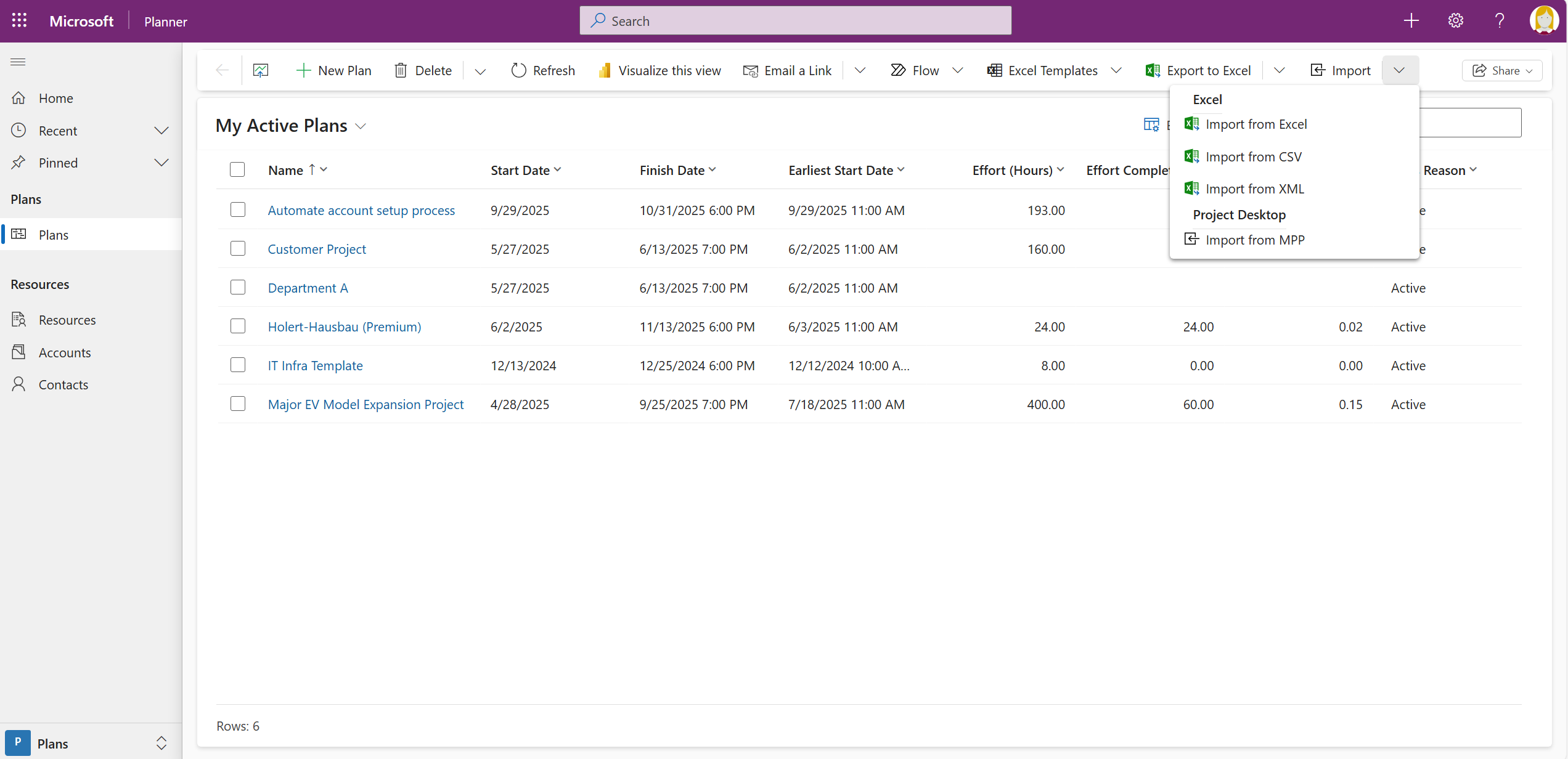Expand the Recent section in sidebar

tap(161, 130)
